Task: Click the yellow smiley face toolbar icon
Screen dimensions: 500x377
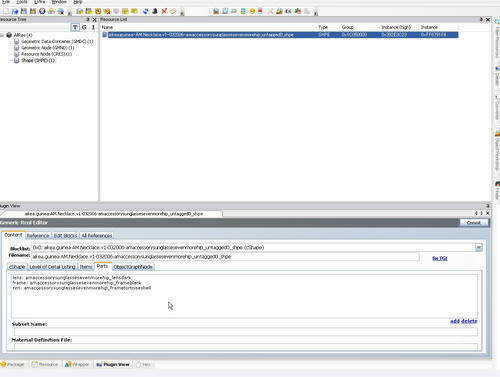Action: pos(252,11)
